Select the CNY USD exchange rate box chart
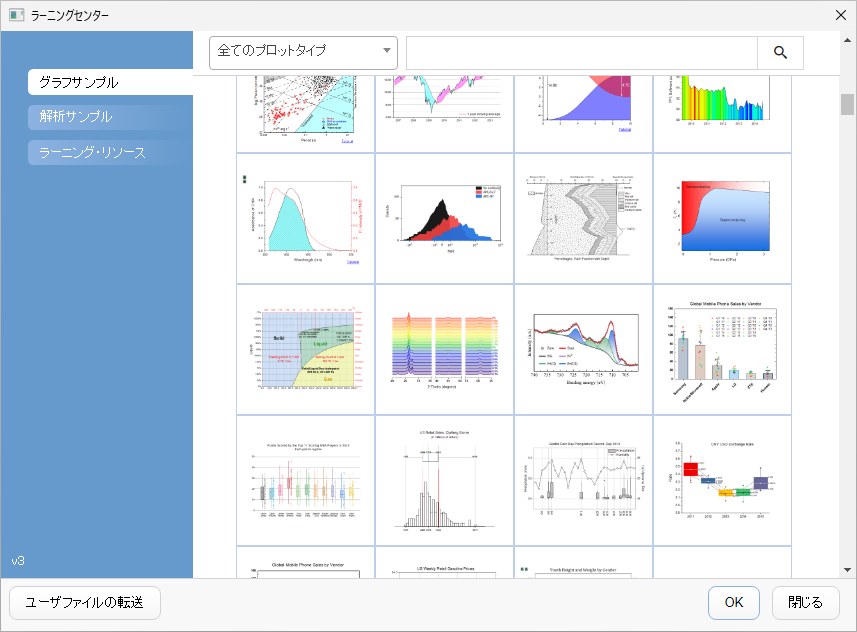Screen dimensions: 857x632 point(722,479)
